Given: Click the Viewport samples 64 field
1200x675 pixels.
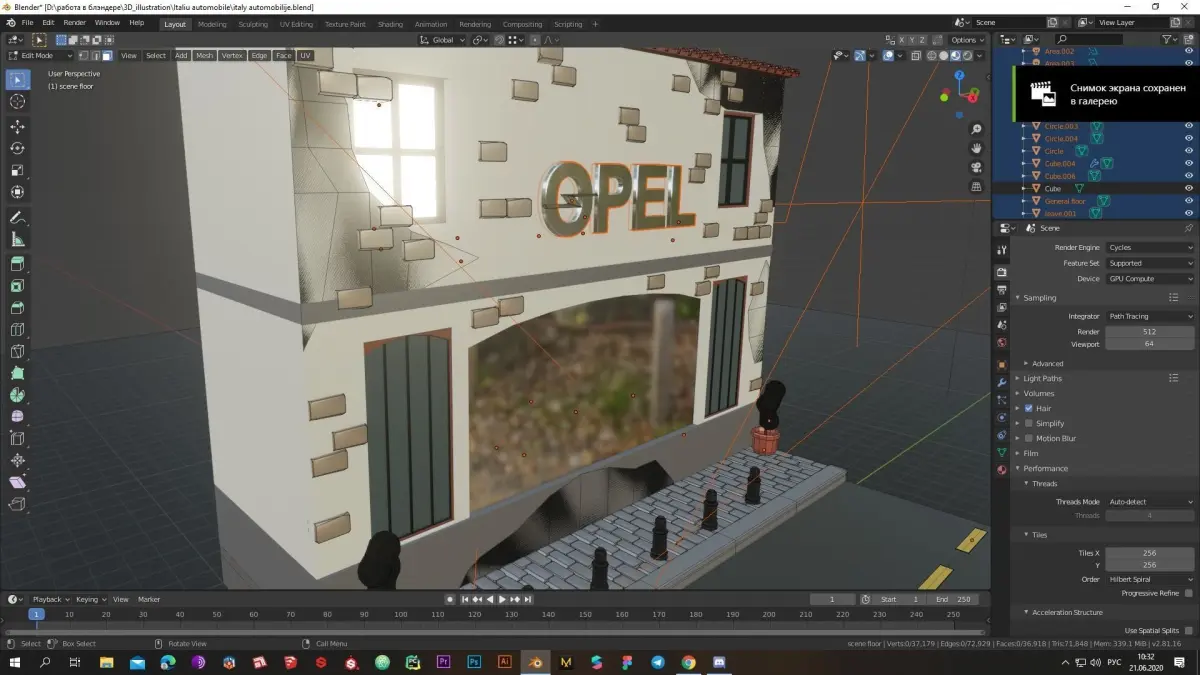Looking at the screenshot, I should click(x=1150, y=344).
